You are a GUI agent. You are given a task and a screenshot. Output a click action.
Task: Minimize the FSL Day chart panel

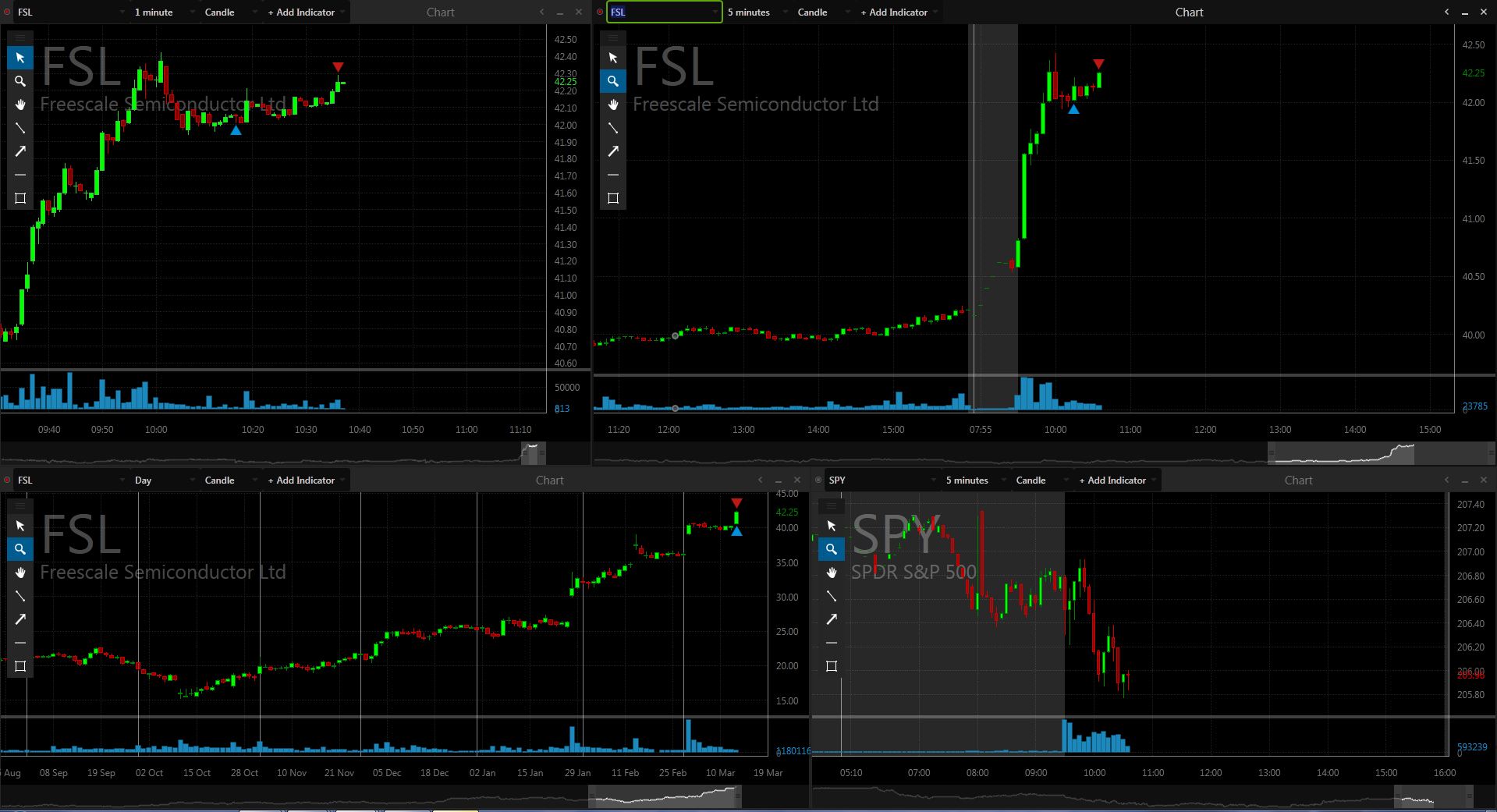(779, 480)
